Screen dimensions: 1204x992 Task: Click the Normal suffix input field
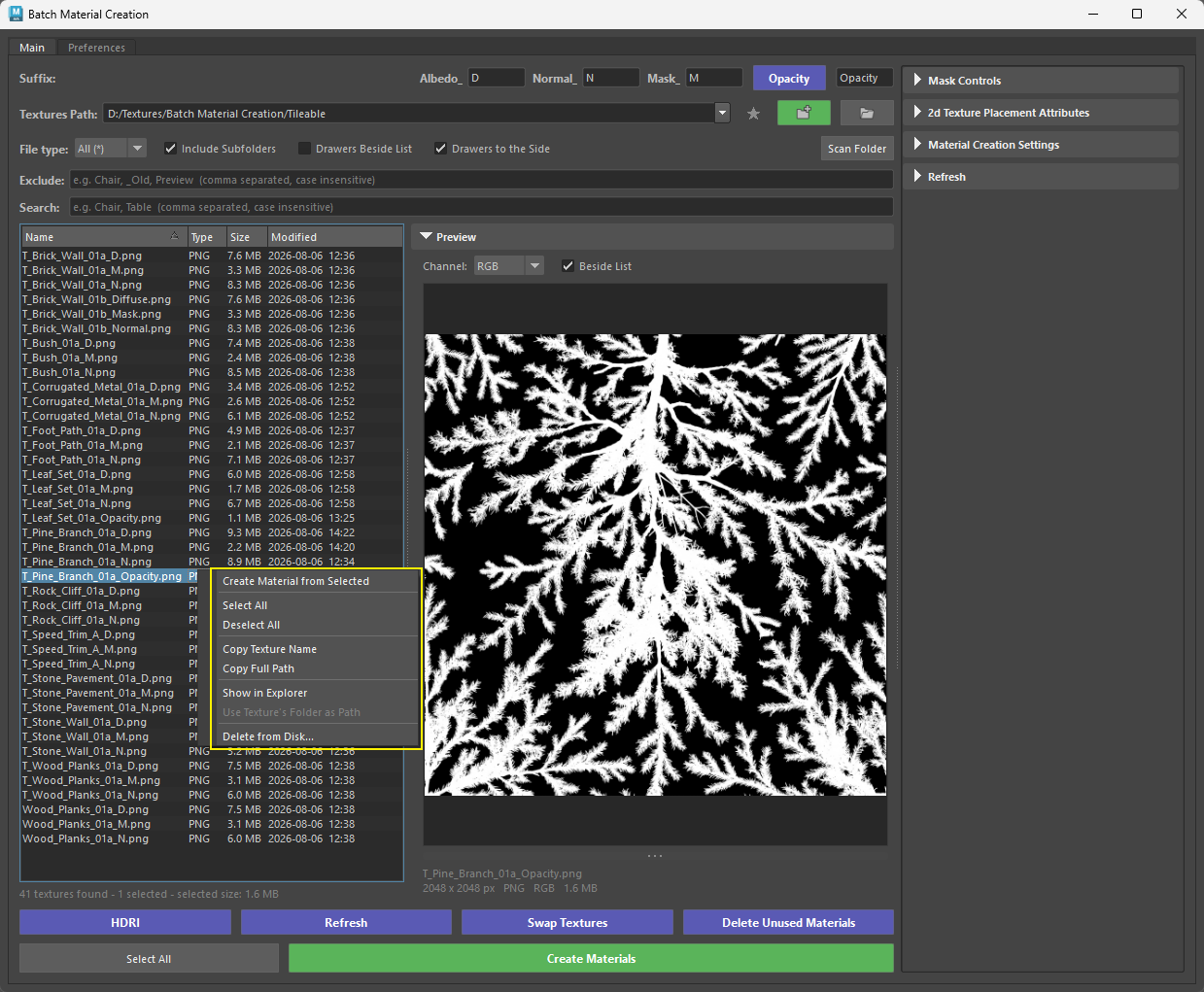pos(610,78)
